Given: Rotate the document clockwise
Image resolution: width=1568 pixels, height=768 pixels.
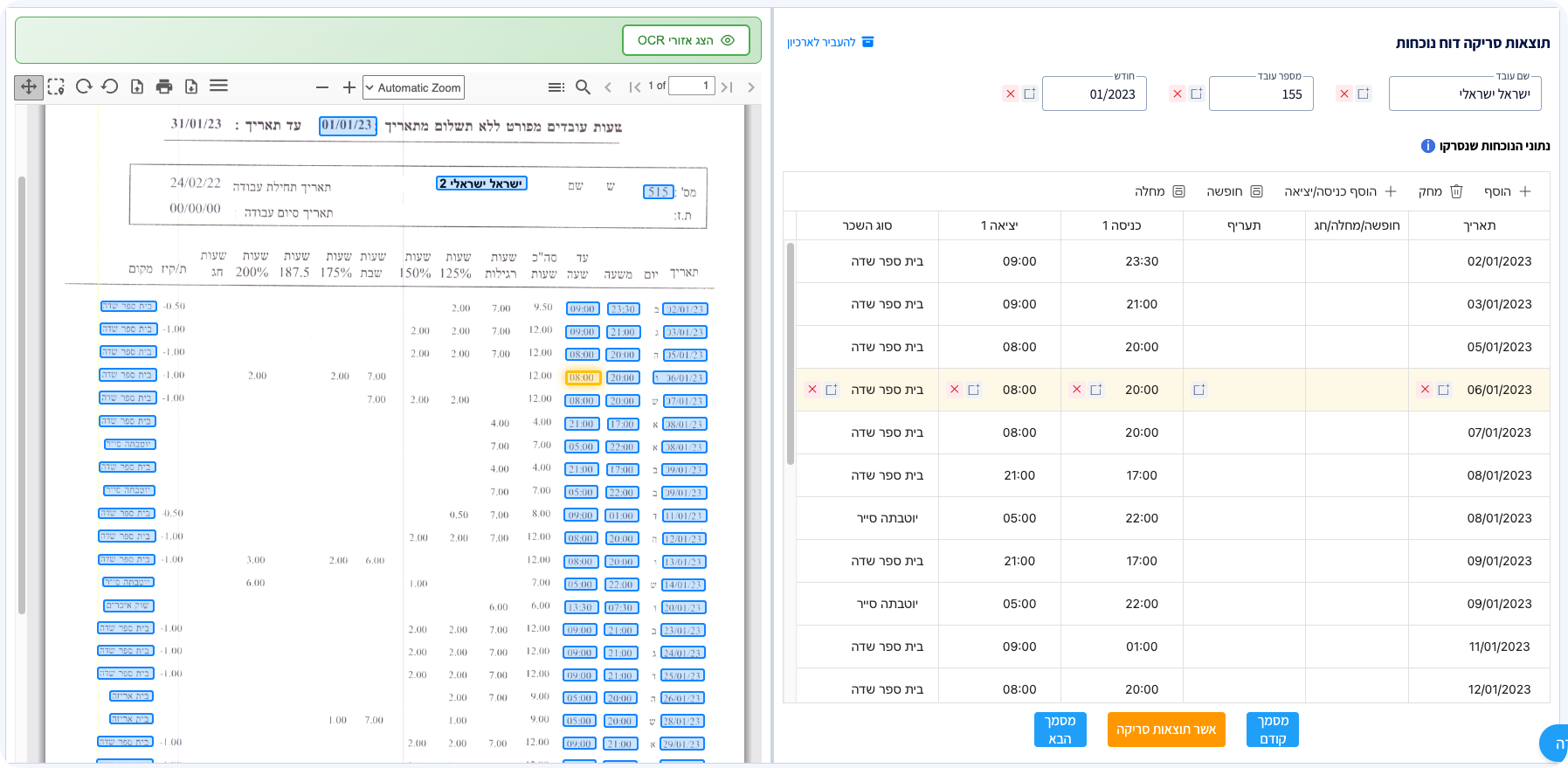Looking at the screenshot, I should (x=84, y=86).
